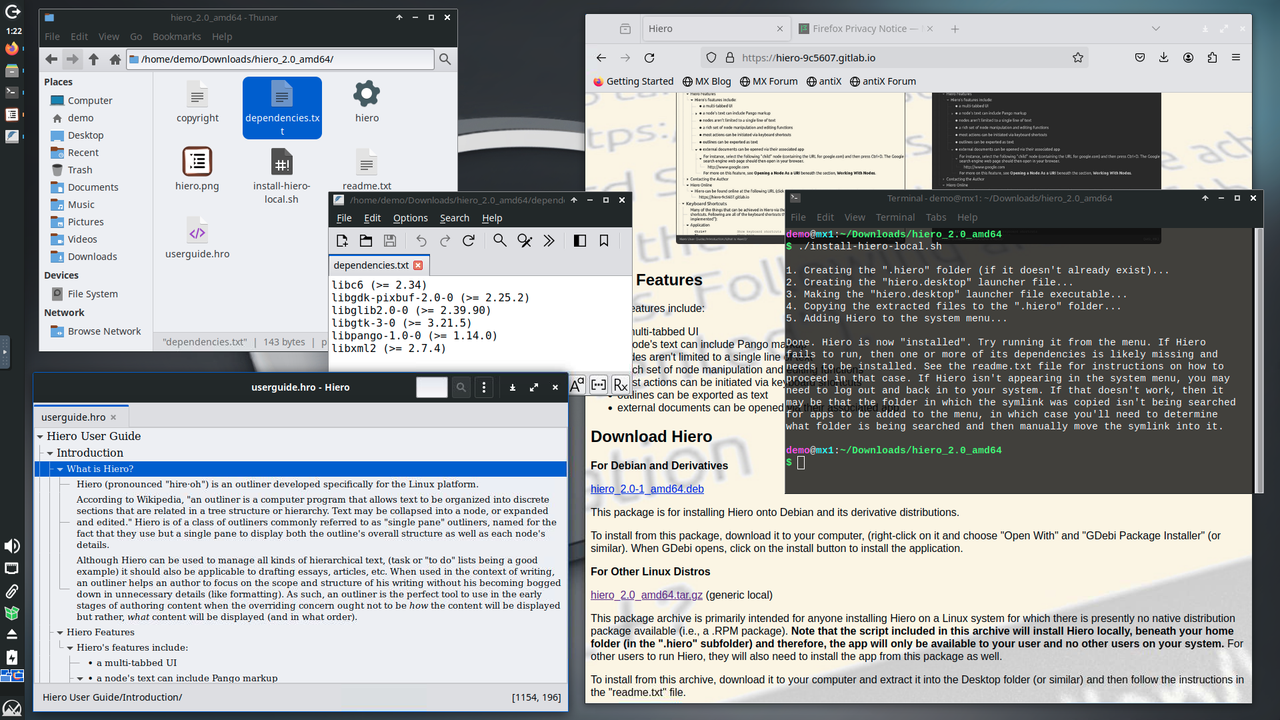Open MX start menu logo button
This screenshot has width=1280, height=720.
(12, 708)
